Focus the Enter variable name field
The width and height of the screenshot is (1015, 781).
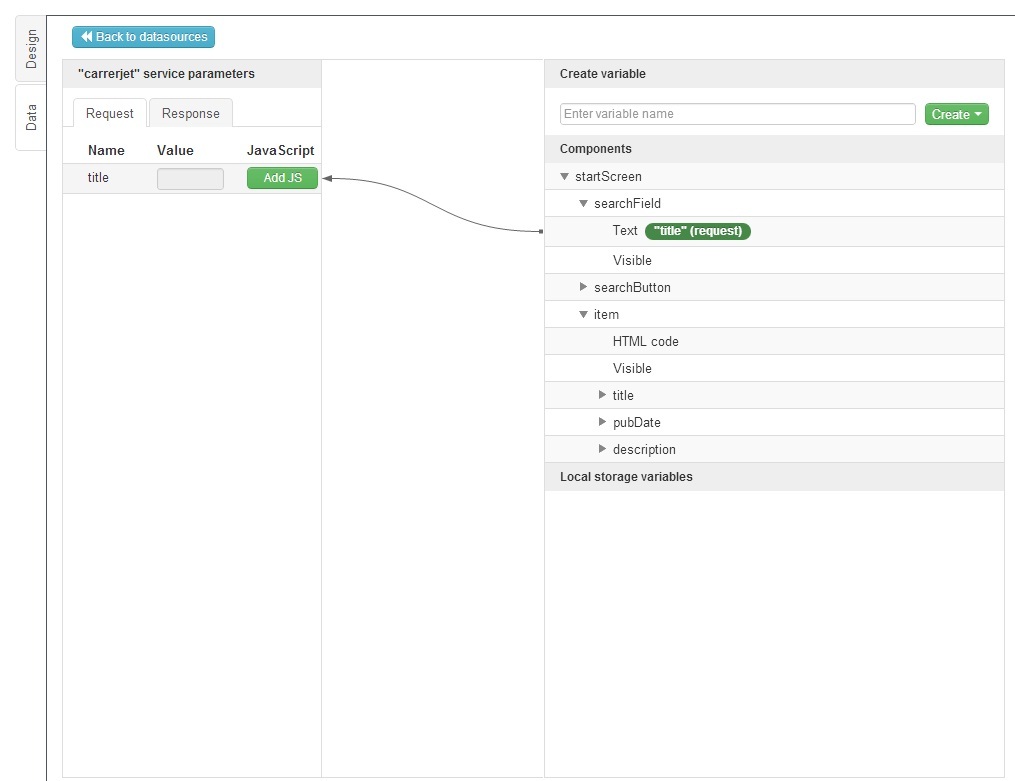click(737, 114)
